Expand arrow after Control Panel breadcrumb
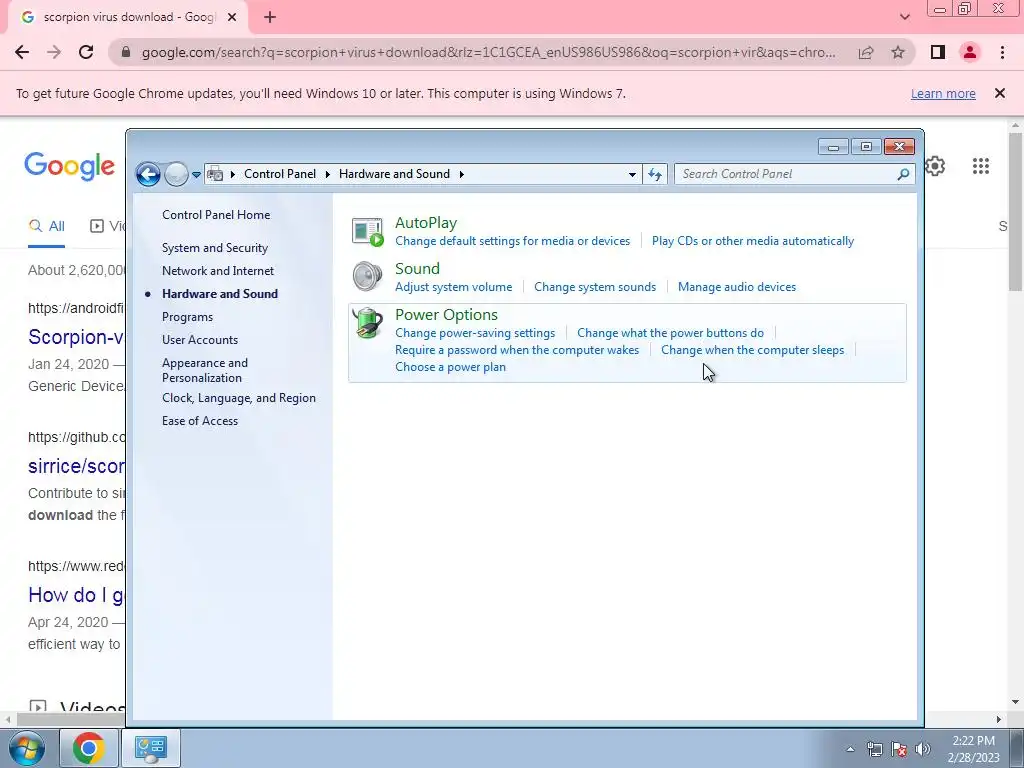 click(x=328, y=174)
